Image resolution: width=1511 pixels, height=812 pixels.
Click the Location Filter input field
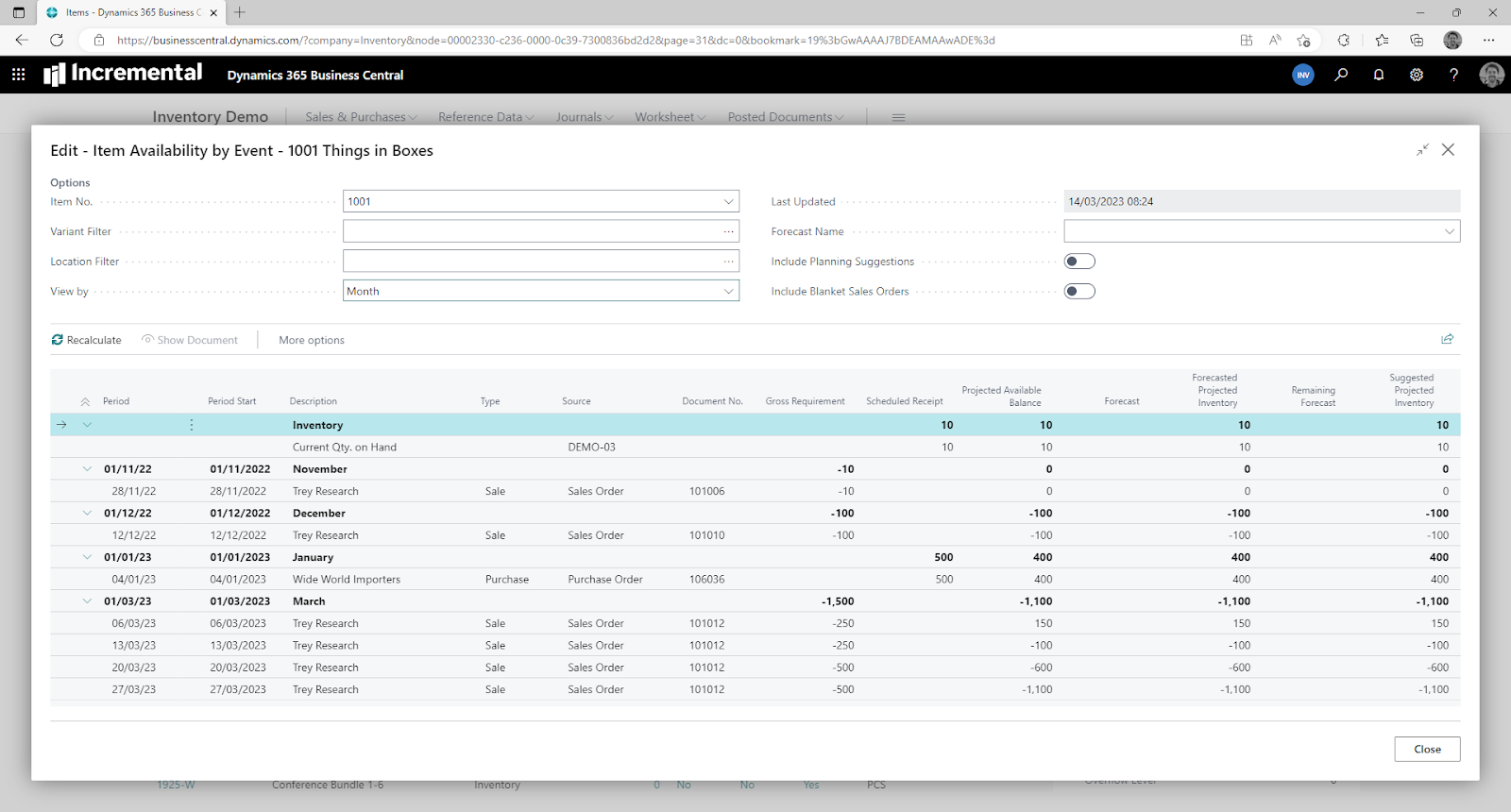coord(540,262)
